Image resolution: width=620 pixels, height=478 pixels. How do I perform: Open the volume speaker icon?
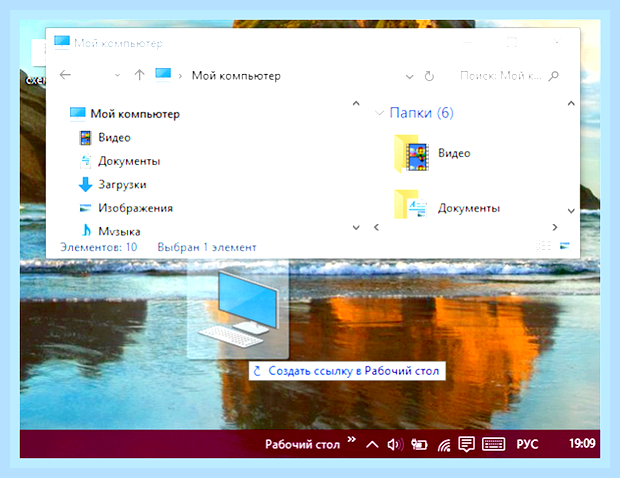coord(395,445)
